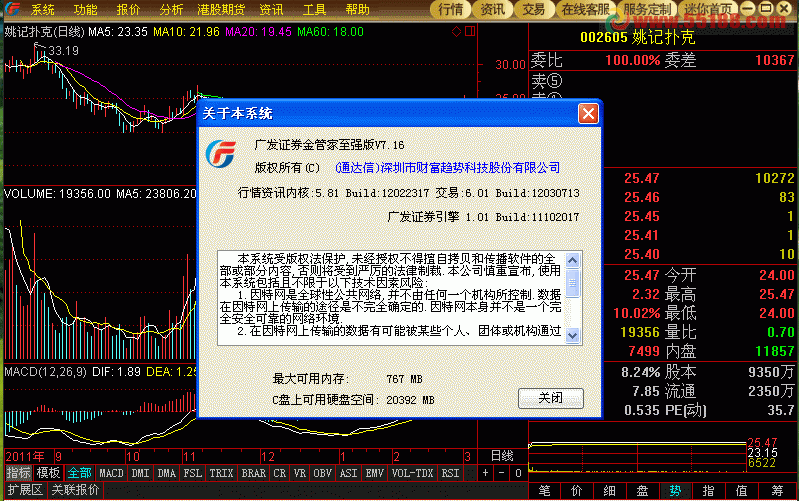Click the 33.19 high price label
This screenshot has width=799, height=501.
tap(63, 50)
